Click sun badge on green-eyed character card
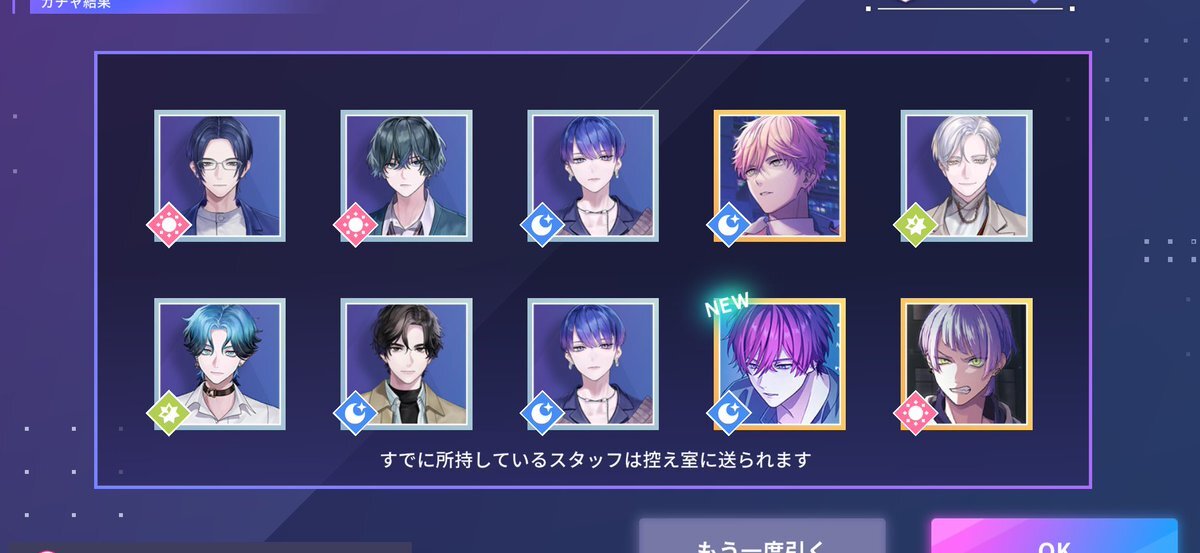The height and width of the screenshot is (553, 1200). [x=915, y=413]
